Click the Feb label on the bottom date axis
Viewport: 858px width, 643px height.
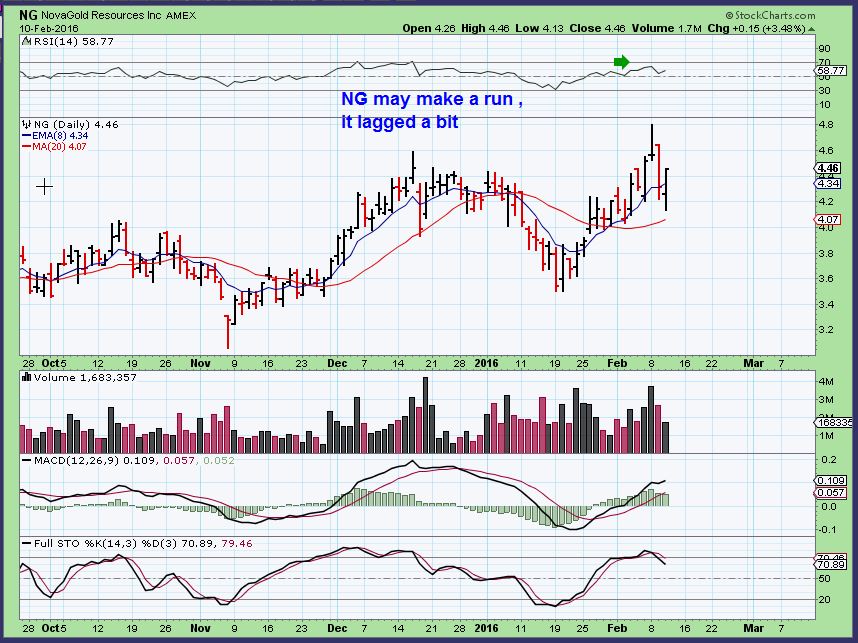tap(617, 628)
